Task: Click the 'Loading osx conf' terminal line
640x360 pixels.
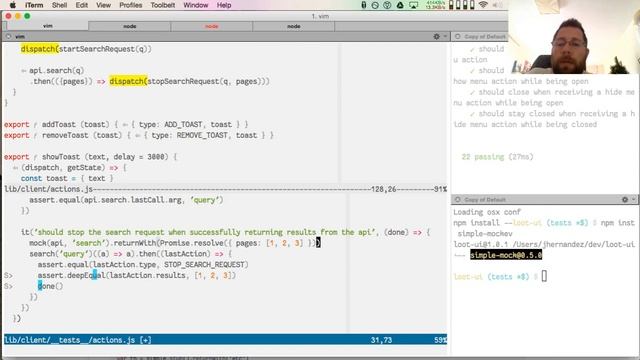Action: pyautogui.click(x=487, y=212)
